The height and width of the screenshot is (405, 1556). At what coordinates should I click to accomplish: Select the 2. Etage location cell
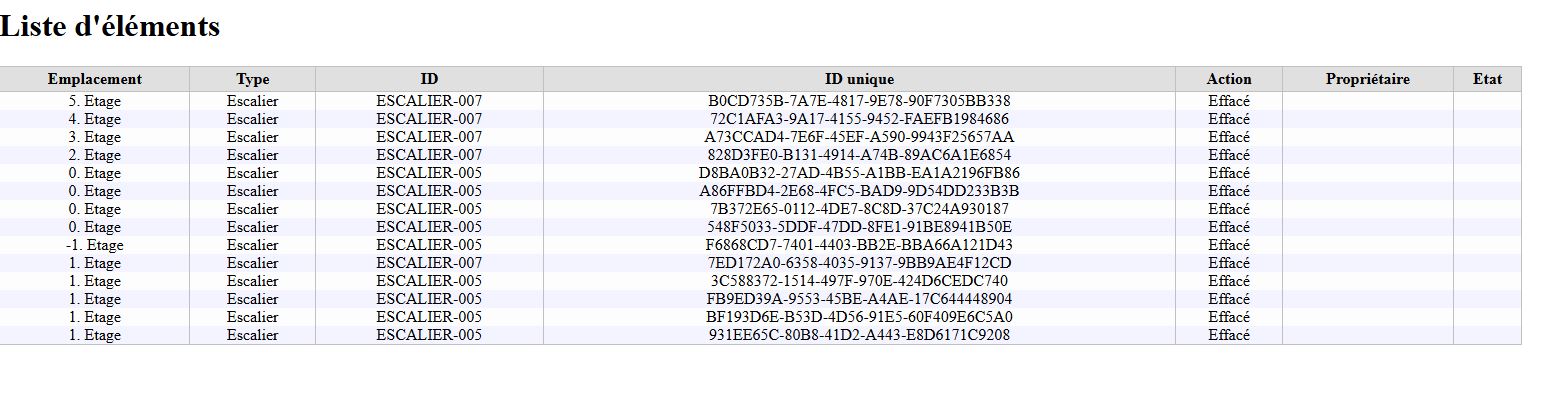(95, 155)
